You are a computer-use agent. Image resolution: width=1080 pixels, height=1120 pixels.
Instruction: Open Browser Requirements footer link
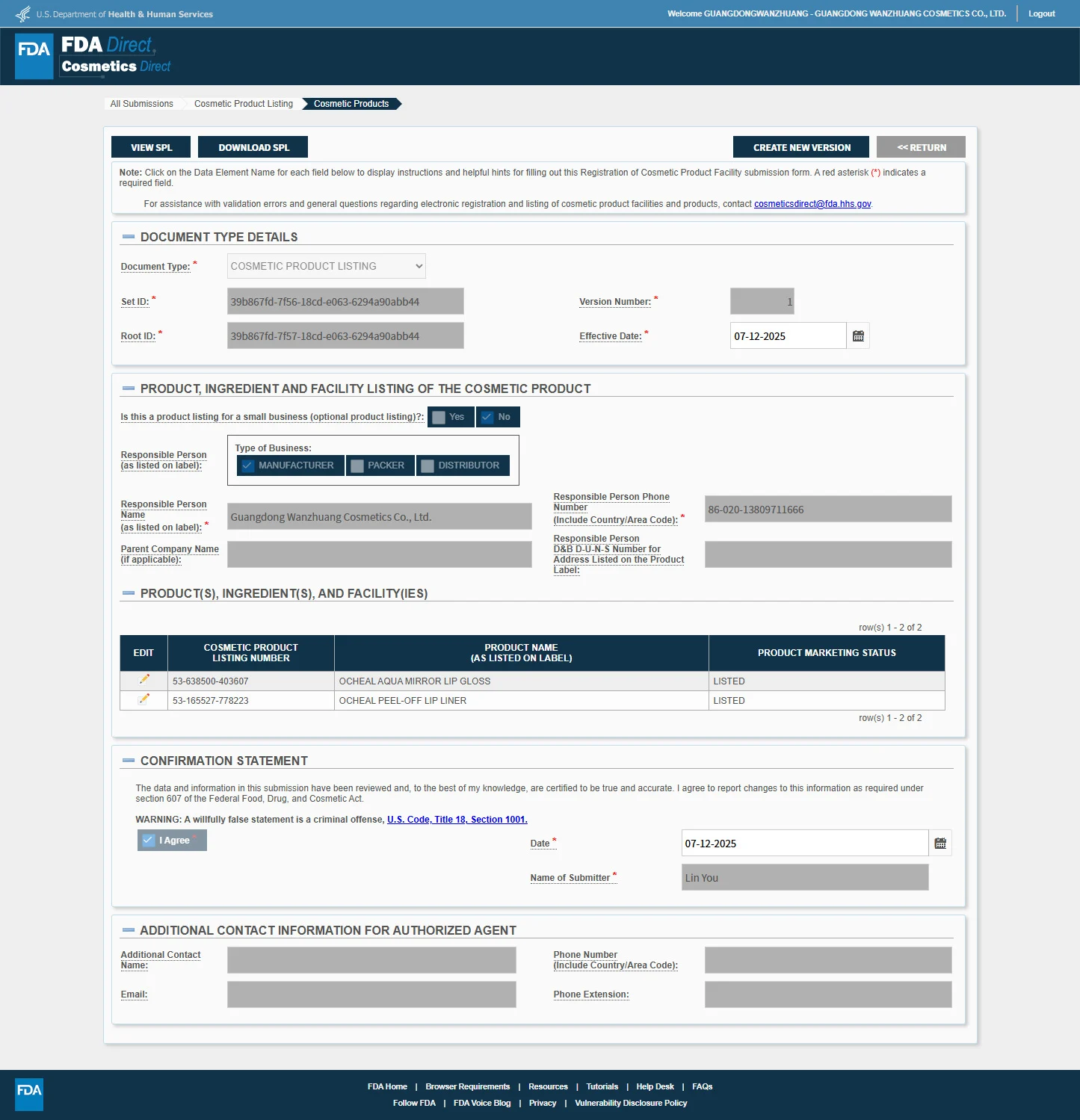coord(468,1086)
